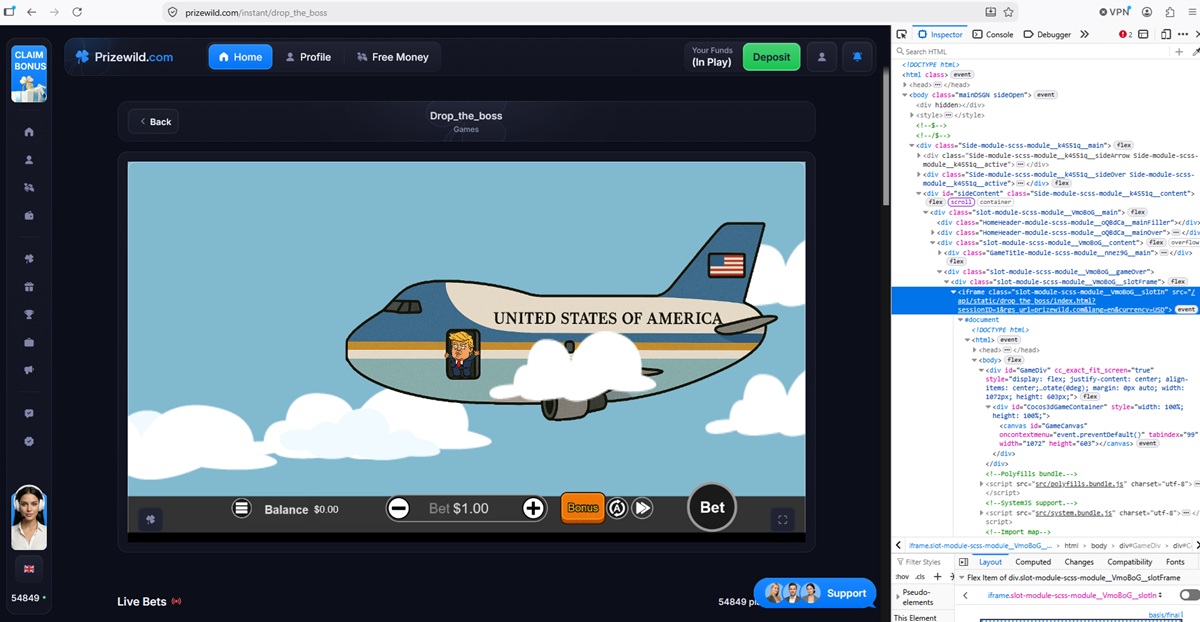
Task: Open the notifications bell icon
Action: coord(857,57)
